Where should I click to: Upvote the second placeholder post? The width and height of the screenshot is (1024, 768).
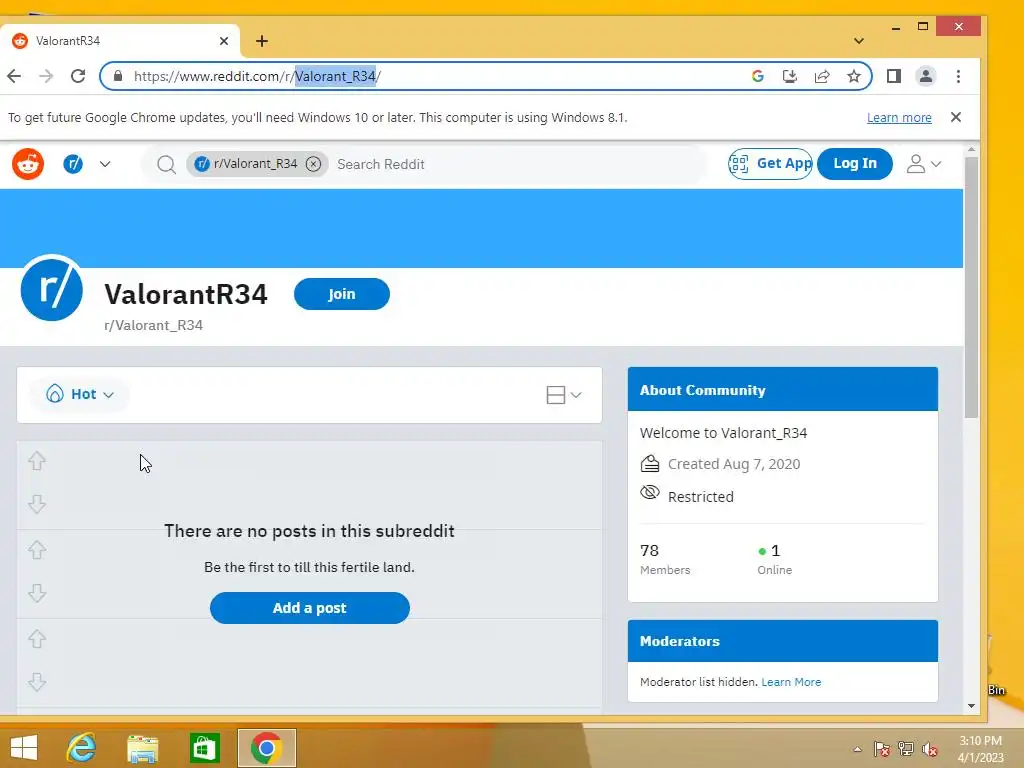(x=37, y=550)
